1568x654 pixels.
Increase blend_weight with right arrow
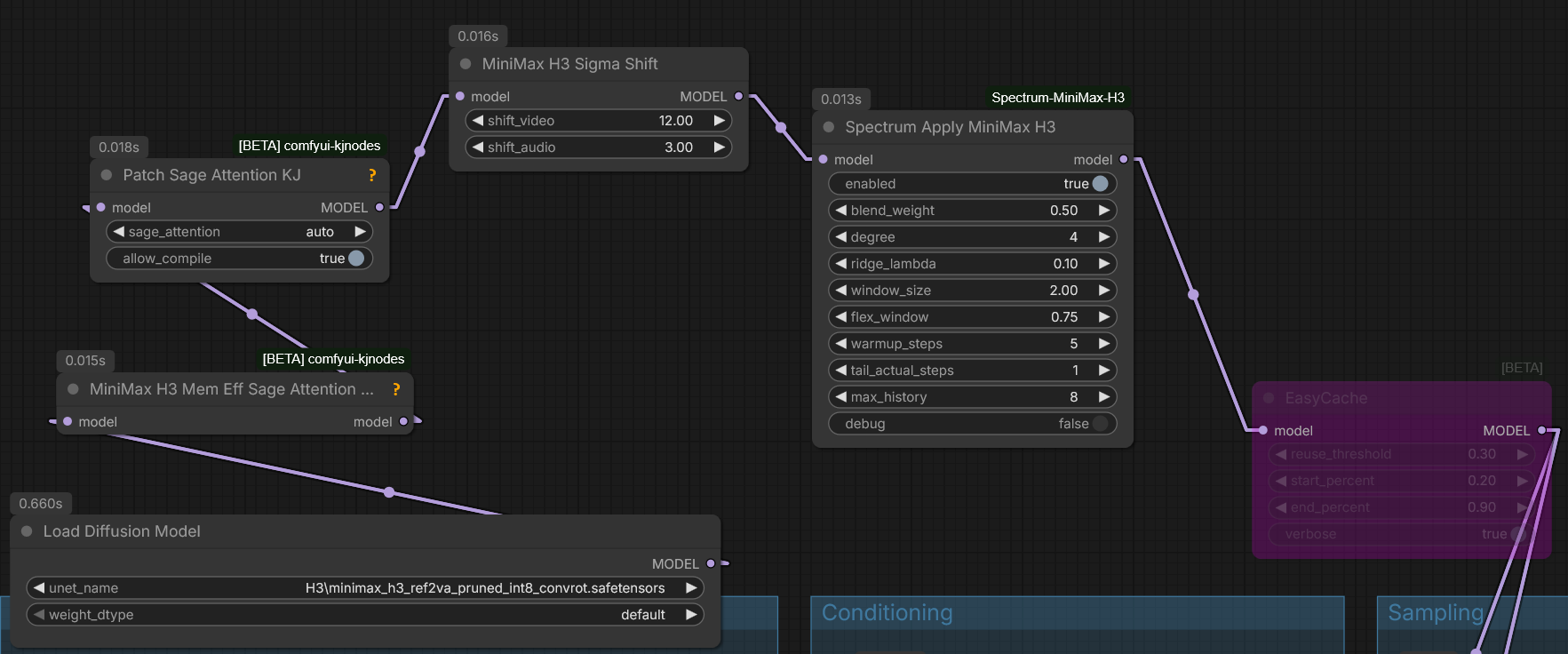pyautogui.click(x=1104, y=210)
